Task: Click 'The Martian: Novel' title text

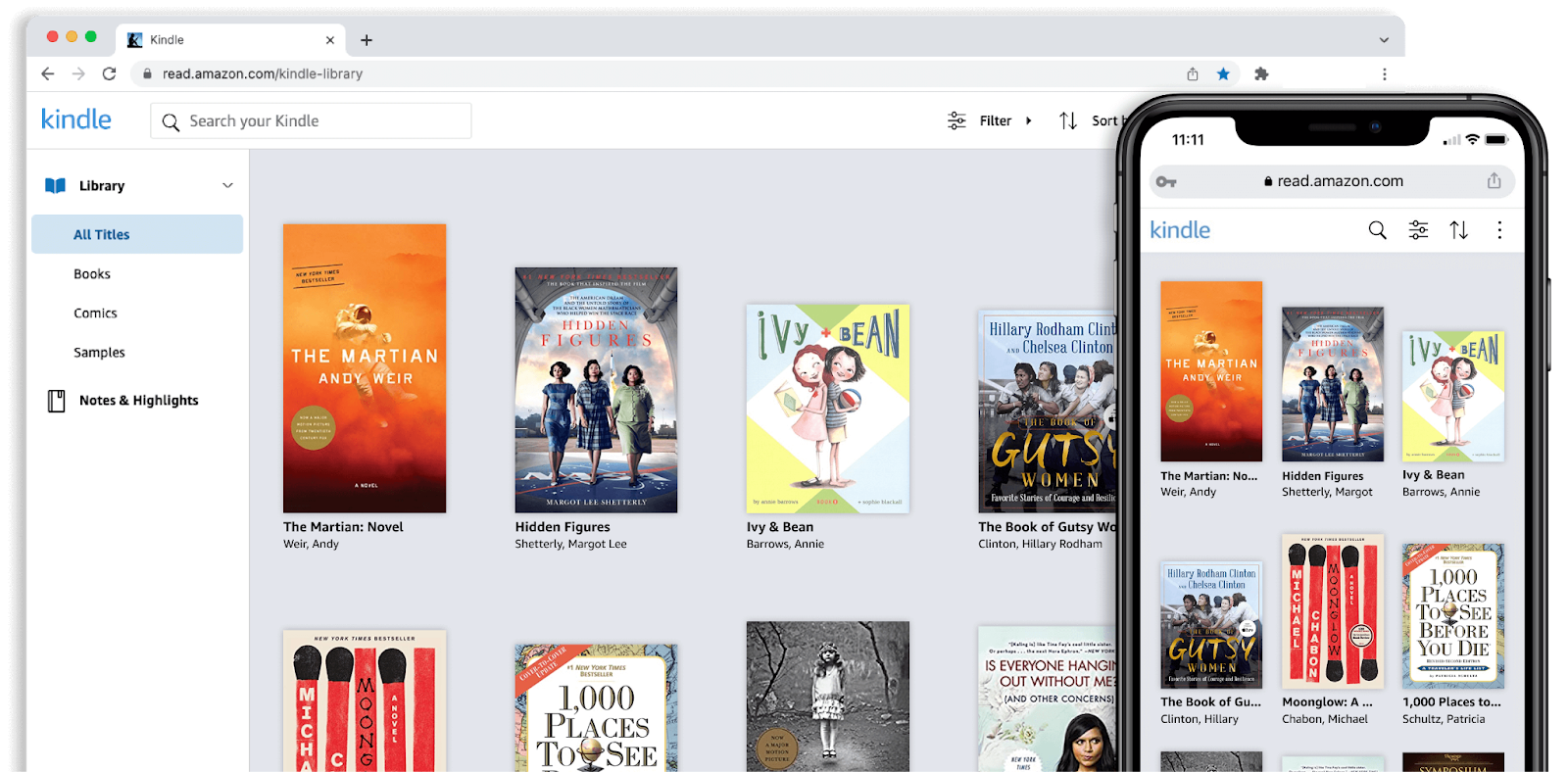Action: 343,527
